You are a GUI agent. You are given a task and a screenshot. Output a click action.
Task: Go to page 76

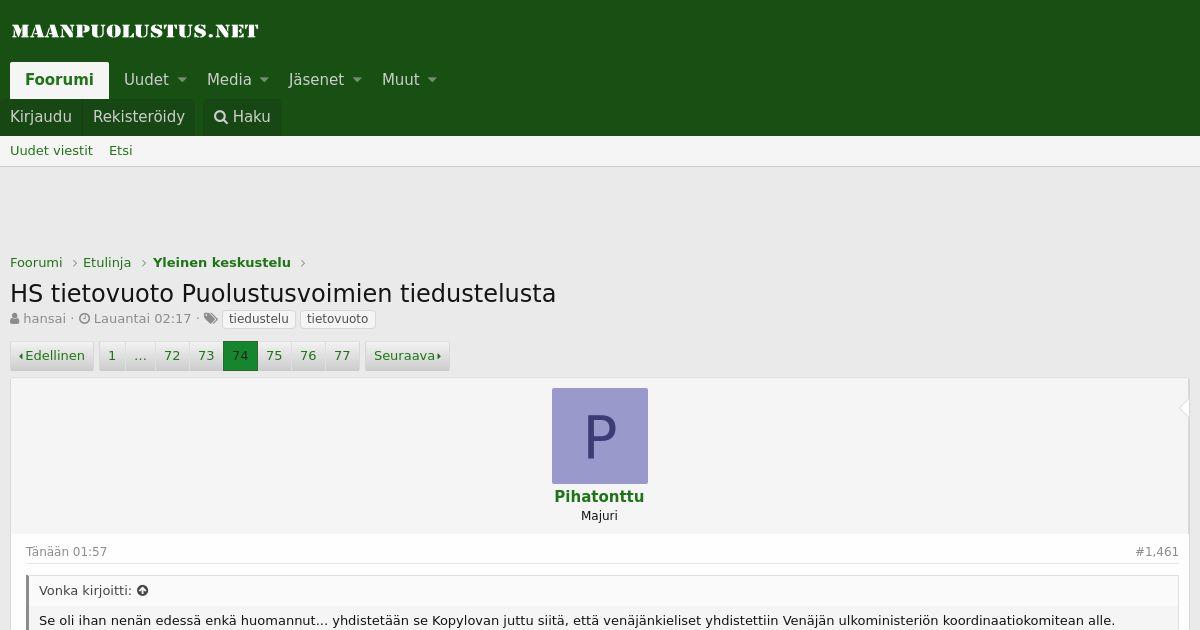[308, 356]
